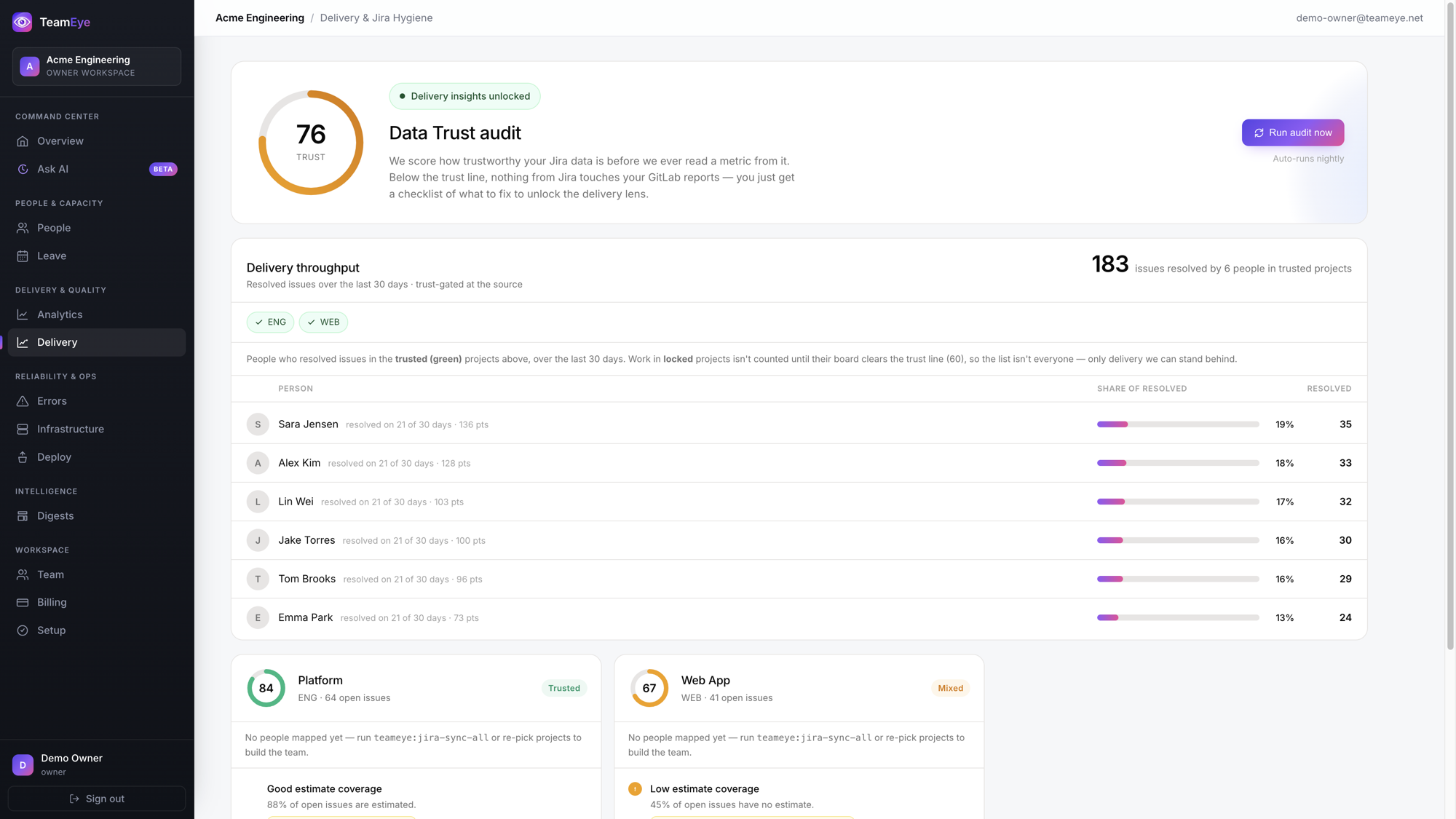1456x819 pixels.
Task: Click the page vertical scrollbar
Action: [x=1450, y=328]
